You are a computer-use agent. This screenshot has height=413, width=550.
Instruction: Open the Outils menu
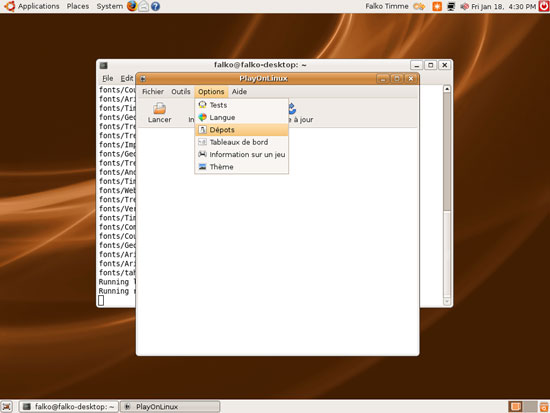(181, 92)
